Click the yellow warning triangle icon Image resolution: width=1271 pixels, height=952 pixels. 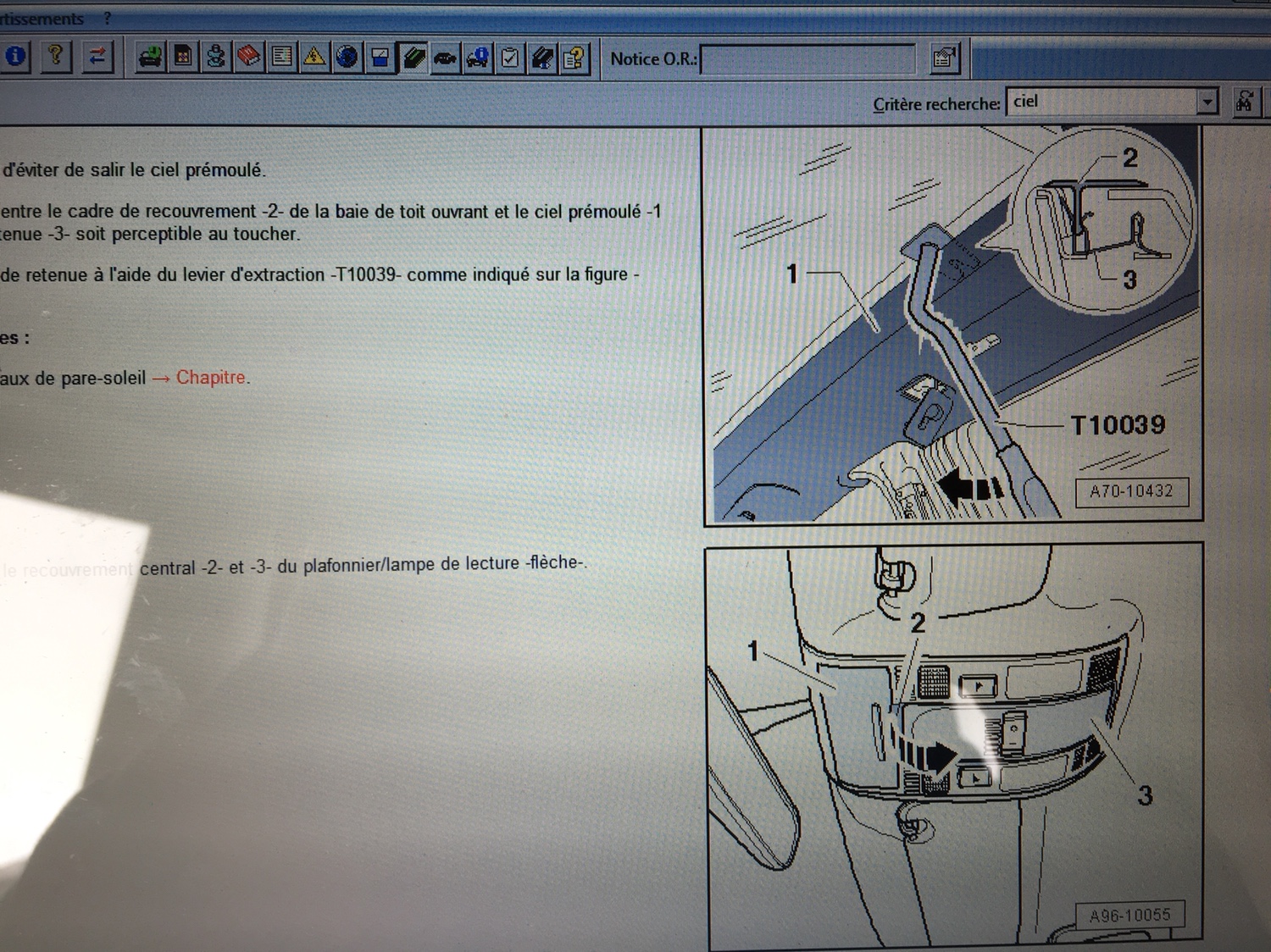[x=314, y=57]
